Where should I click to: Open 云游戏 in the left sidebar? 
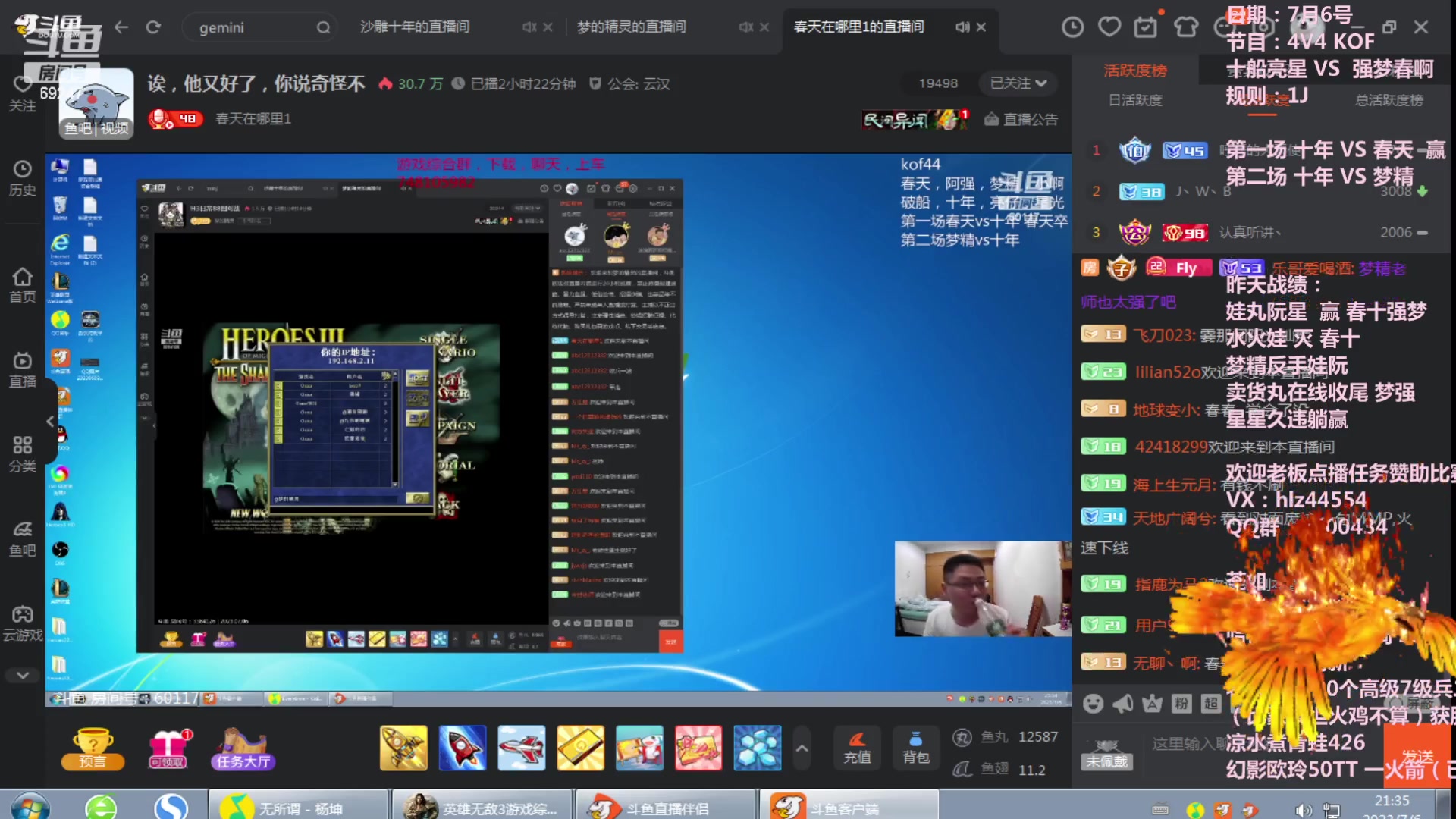click(x=22, y=623)
